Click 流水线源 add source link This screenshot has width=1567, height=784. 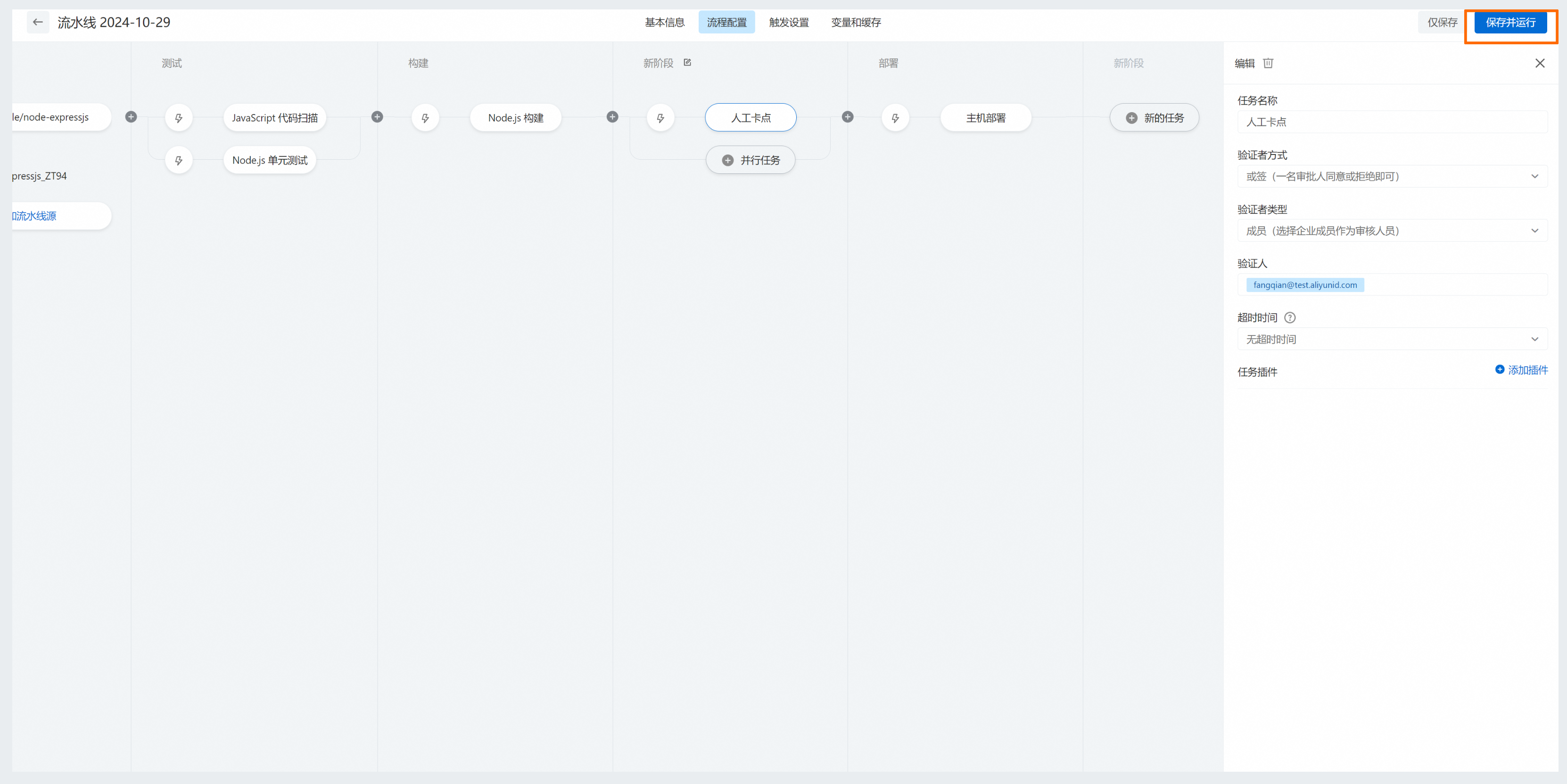(x=61, y=216)
